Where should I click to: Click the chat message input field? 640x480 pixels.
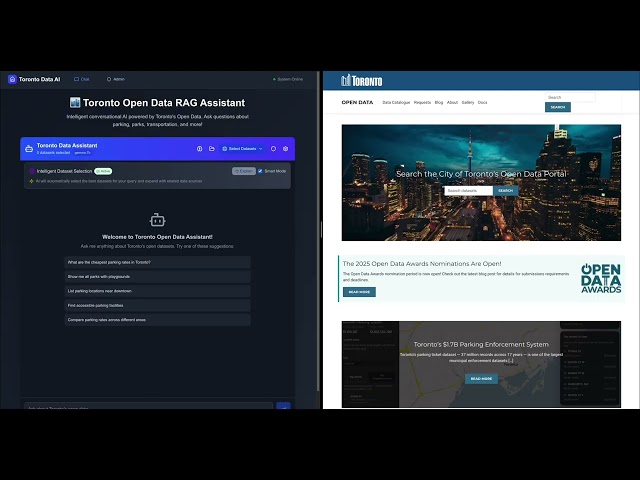149,406
